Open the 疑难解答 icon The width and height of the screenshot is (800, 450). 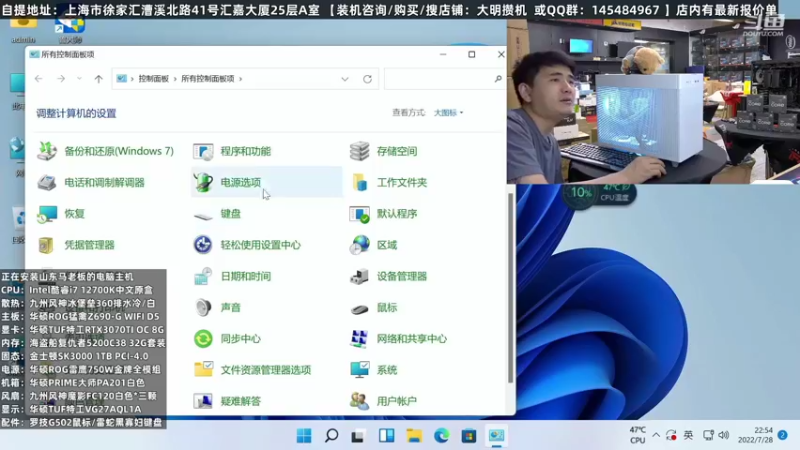pyautogui.click(x=203, y=401)
